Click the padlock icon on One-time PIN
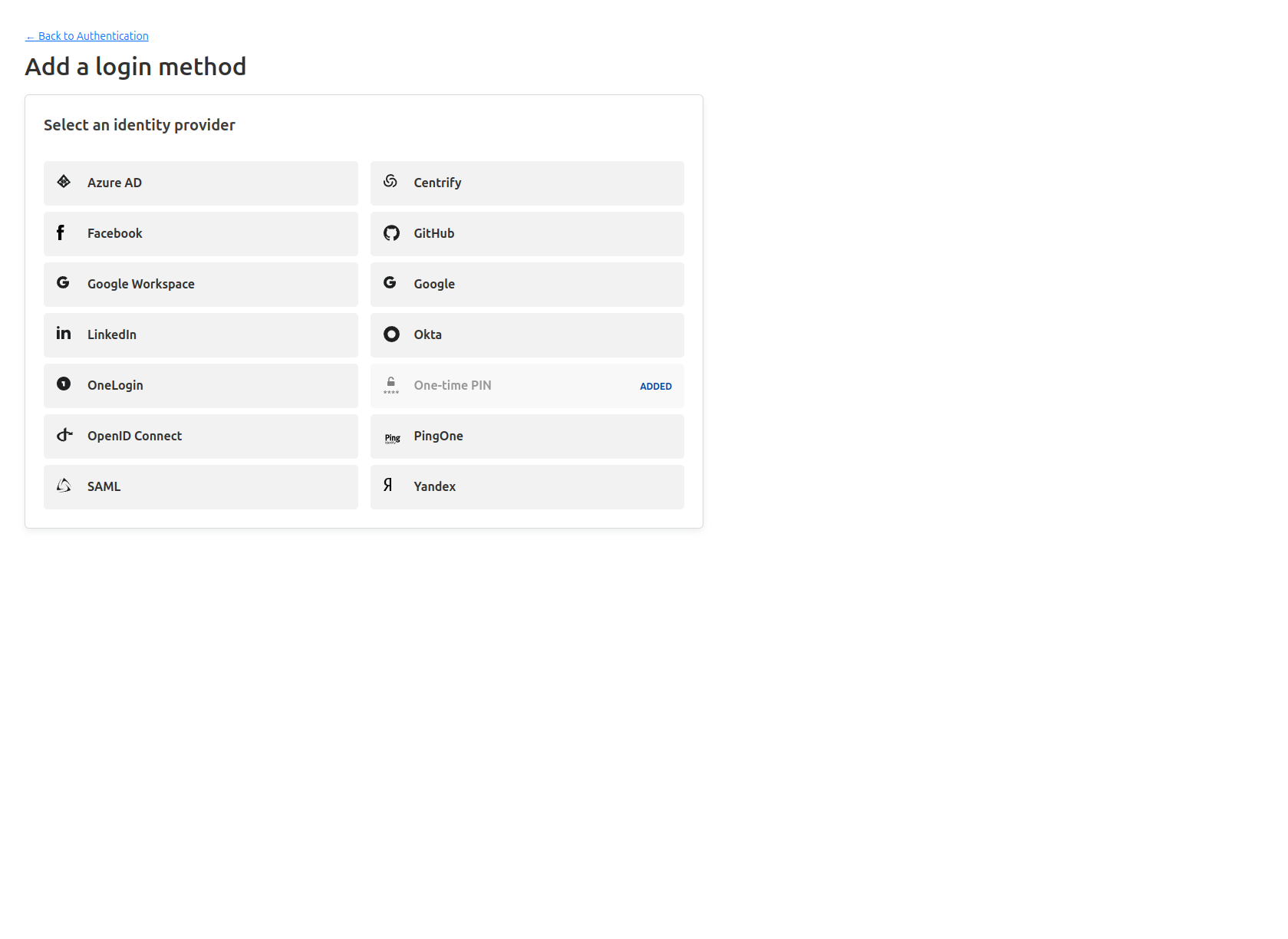 pos(390,384)
